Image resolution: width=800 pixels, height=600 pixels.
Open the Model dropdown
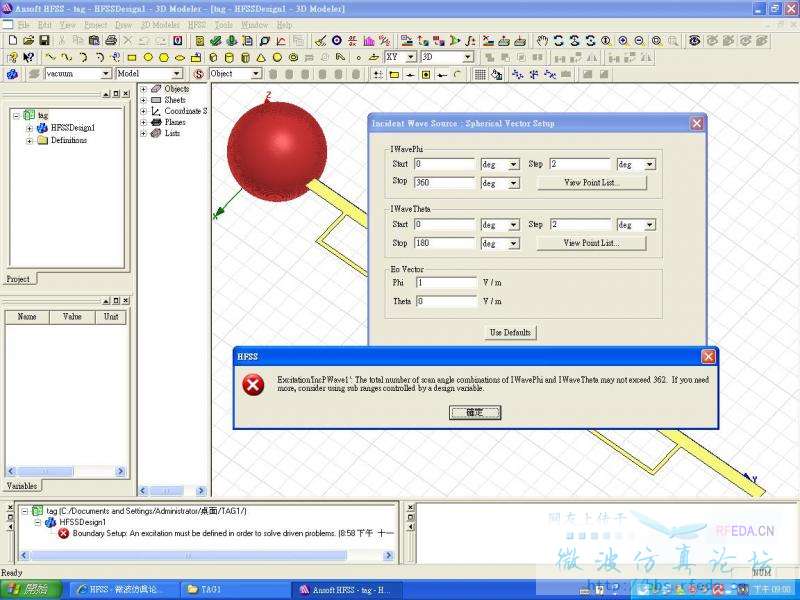tap(177, 74)
